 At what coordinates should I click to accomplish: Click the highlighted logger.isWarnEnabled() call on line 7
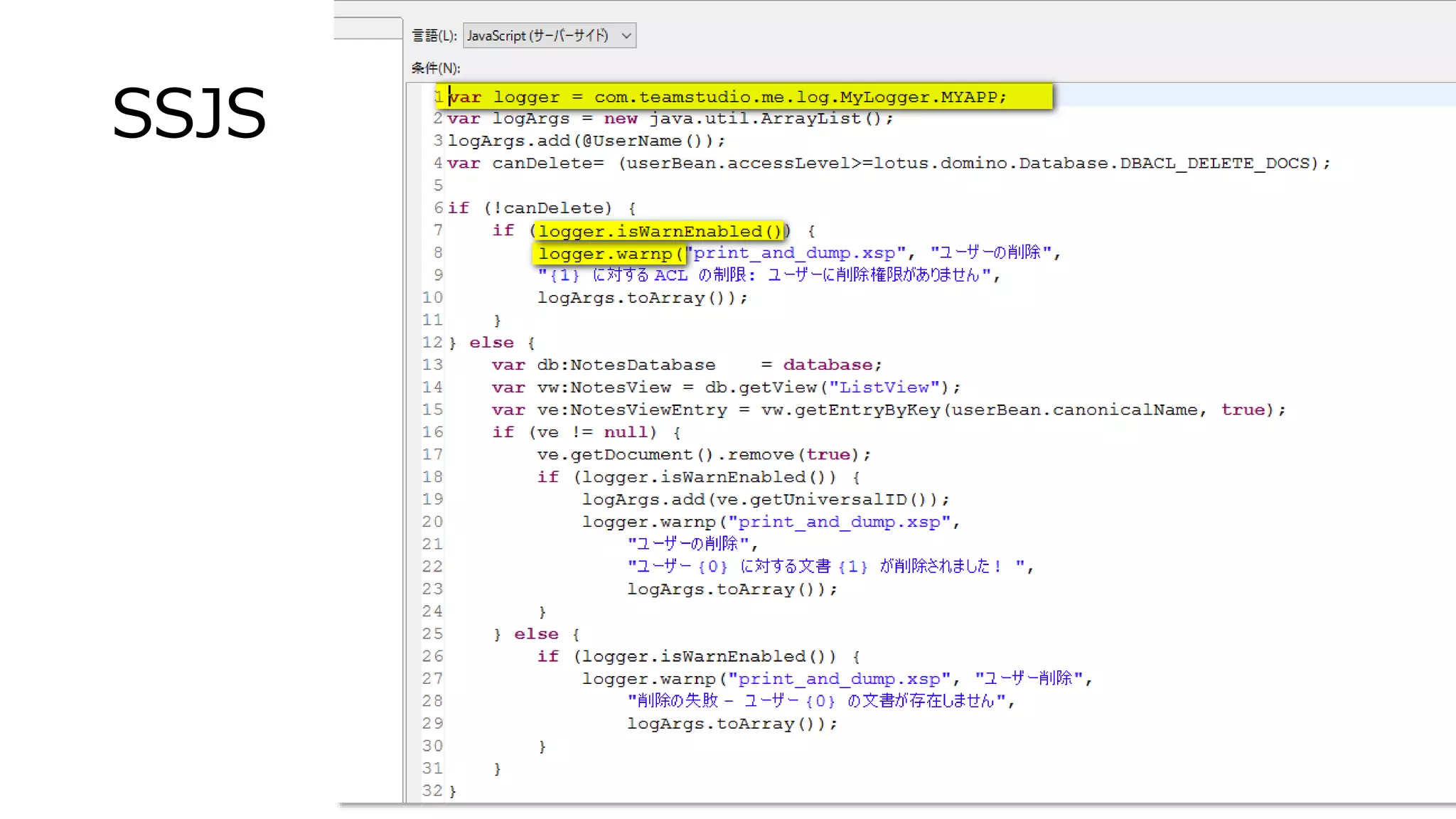[660, 231]
